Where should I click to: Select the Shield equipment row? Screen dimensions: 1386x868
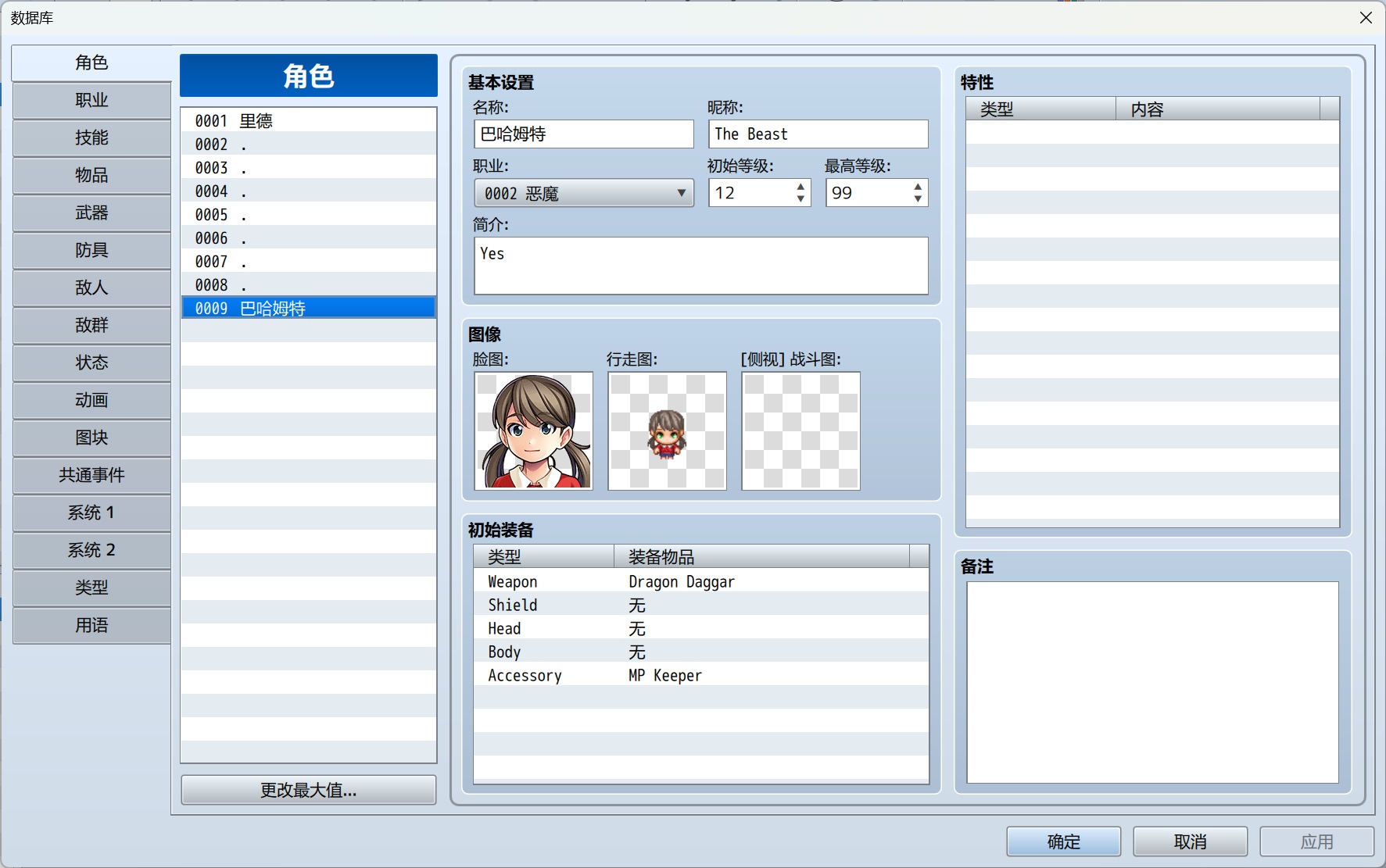(701, 605)
